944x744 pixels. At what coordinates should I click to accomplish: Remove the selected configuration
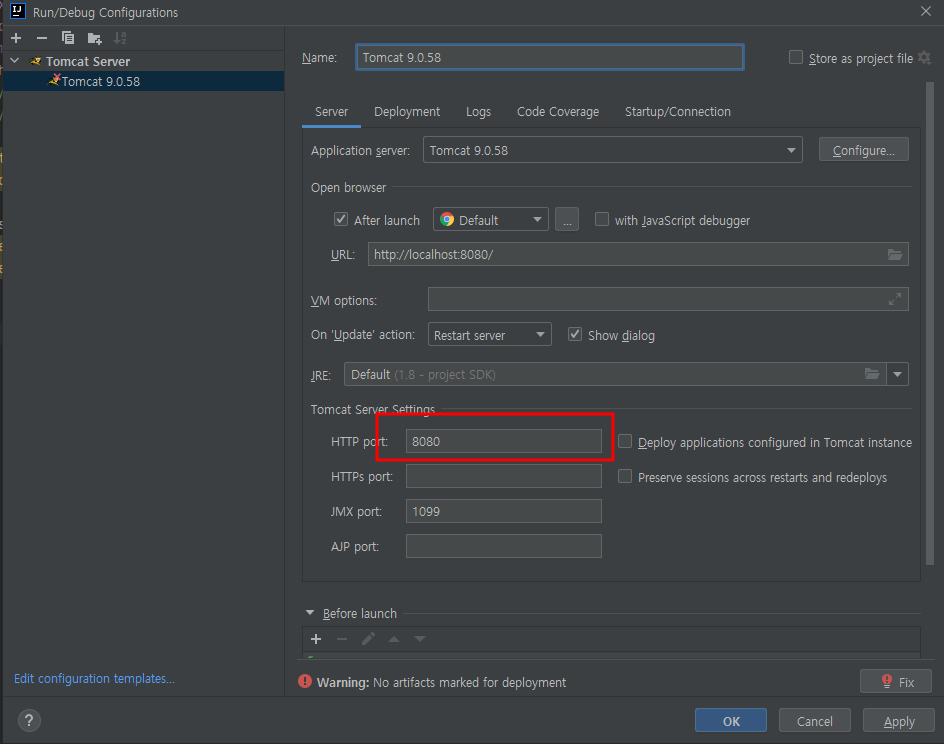point(42,39)
